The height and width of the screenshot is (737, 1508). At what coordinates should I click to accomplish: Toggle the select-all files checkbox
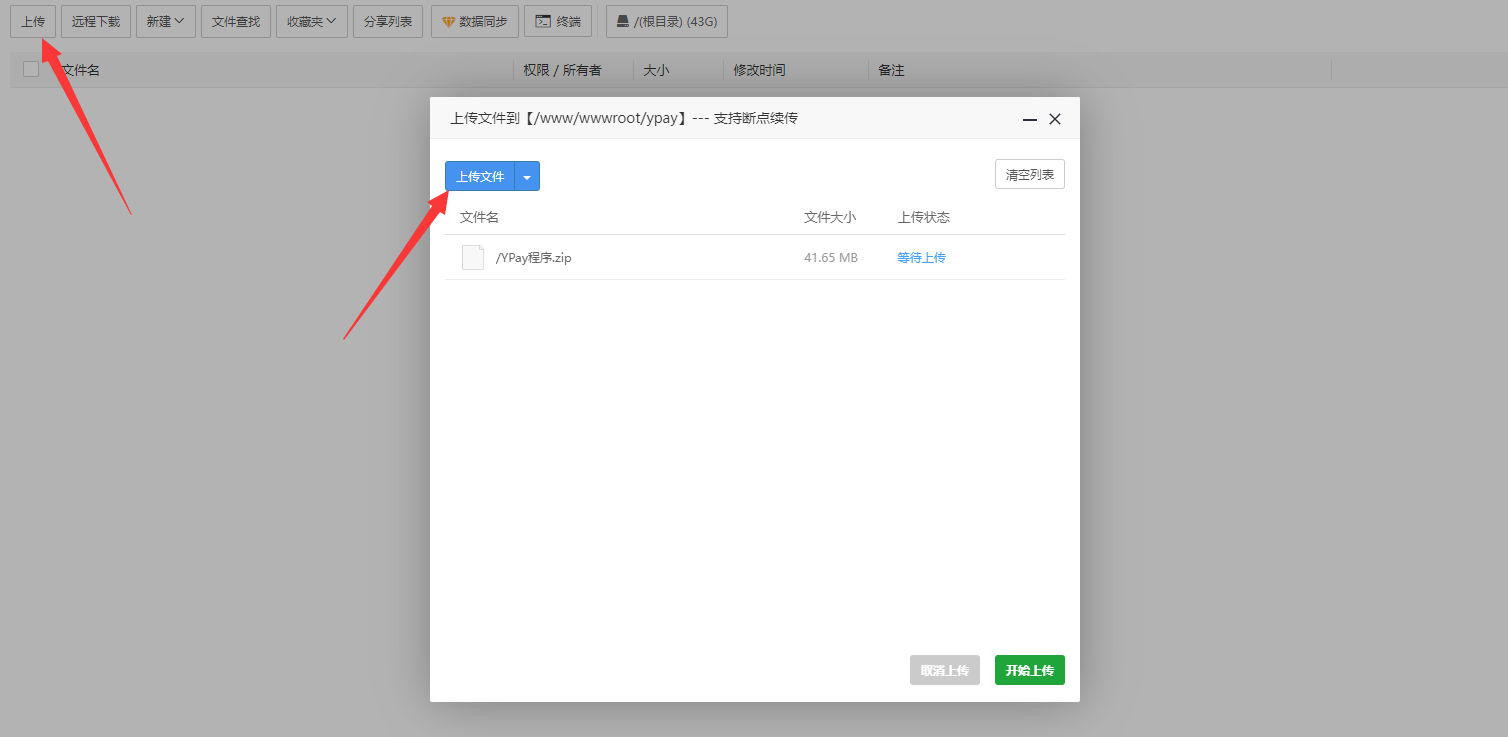tap(31, 69)
